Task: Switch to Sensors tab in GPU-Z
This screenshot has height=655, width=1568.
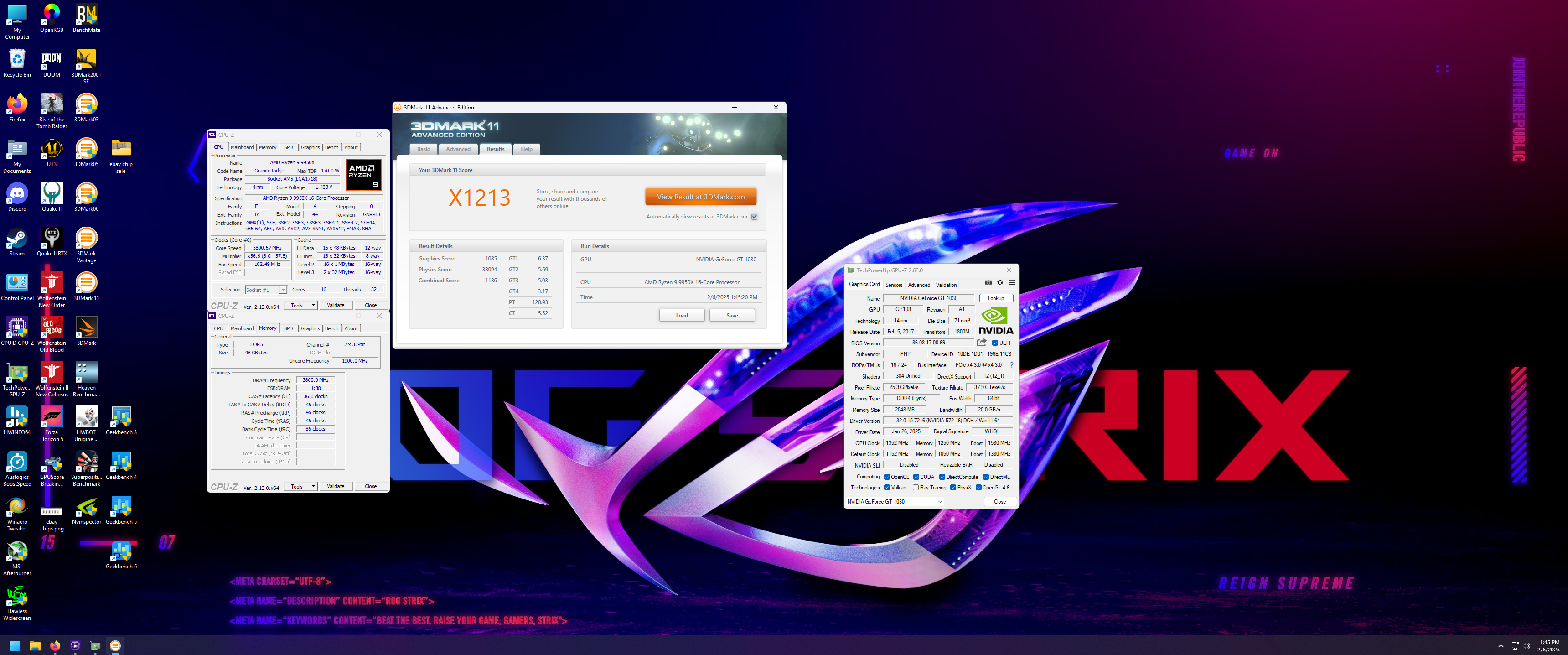Action: [x=894, y=285]
